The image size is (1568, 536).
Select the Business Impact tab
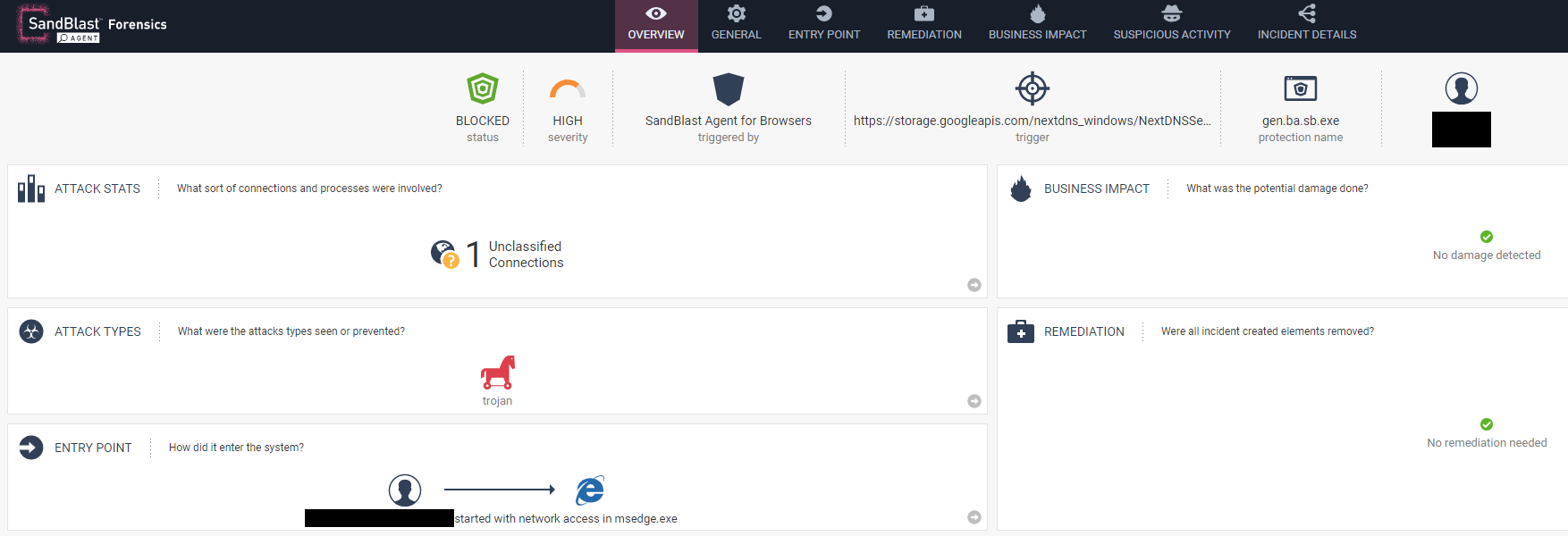pos(1037,25)
